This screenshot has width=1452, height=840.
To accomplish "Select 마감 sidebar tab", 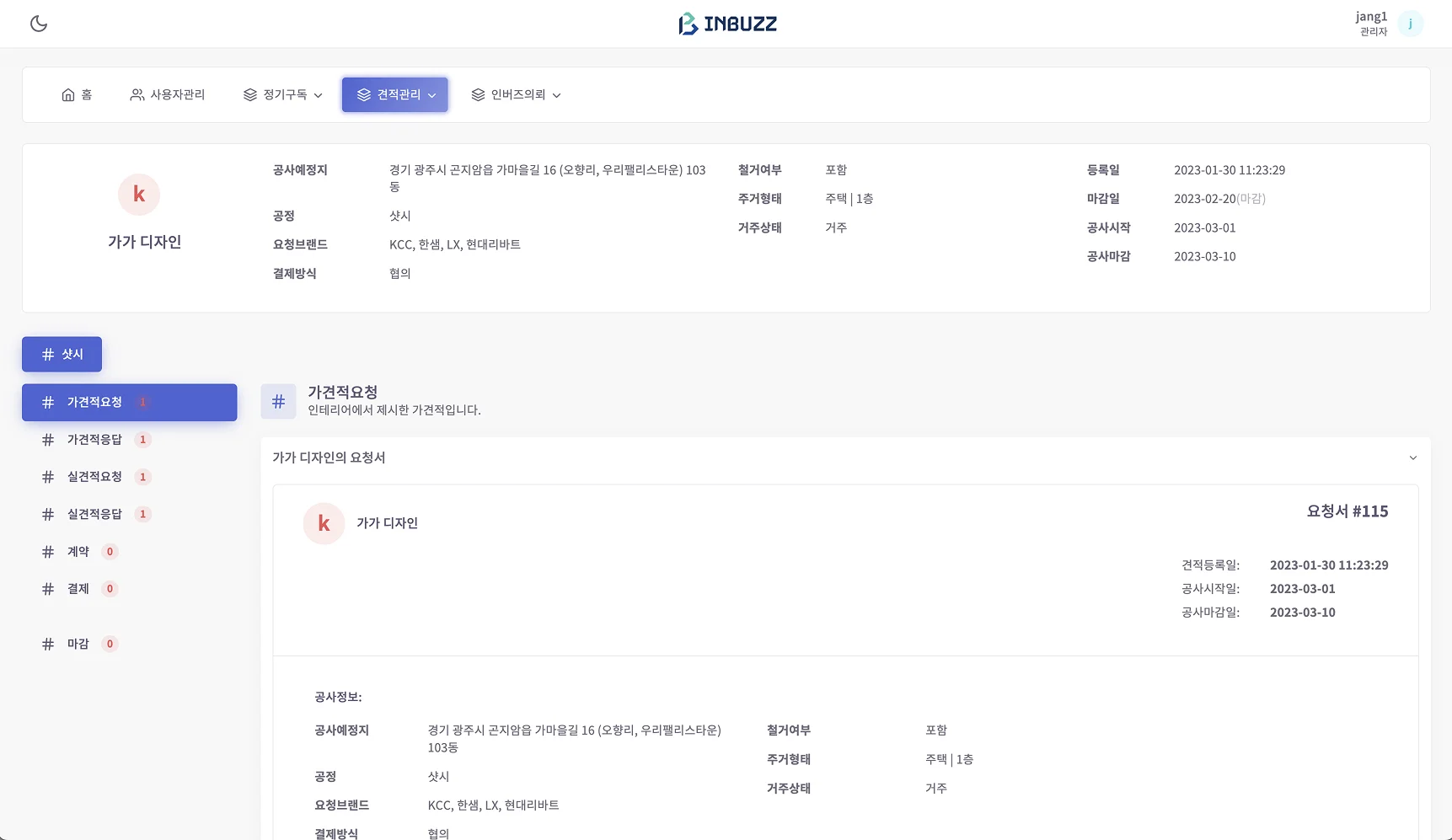I will coord(130,644).
